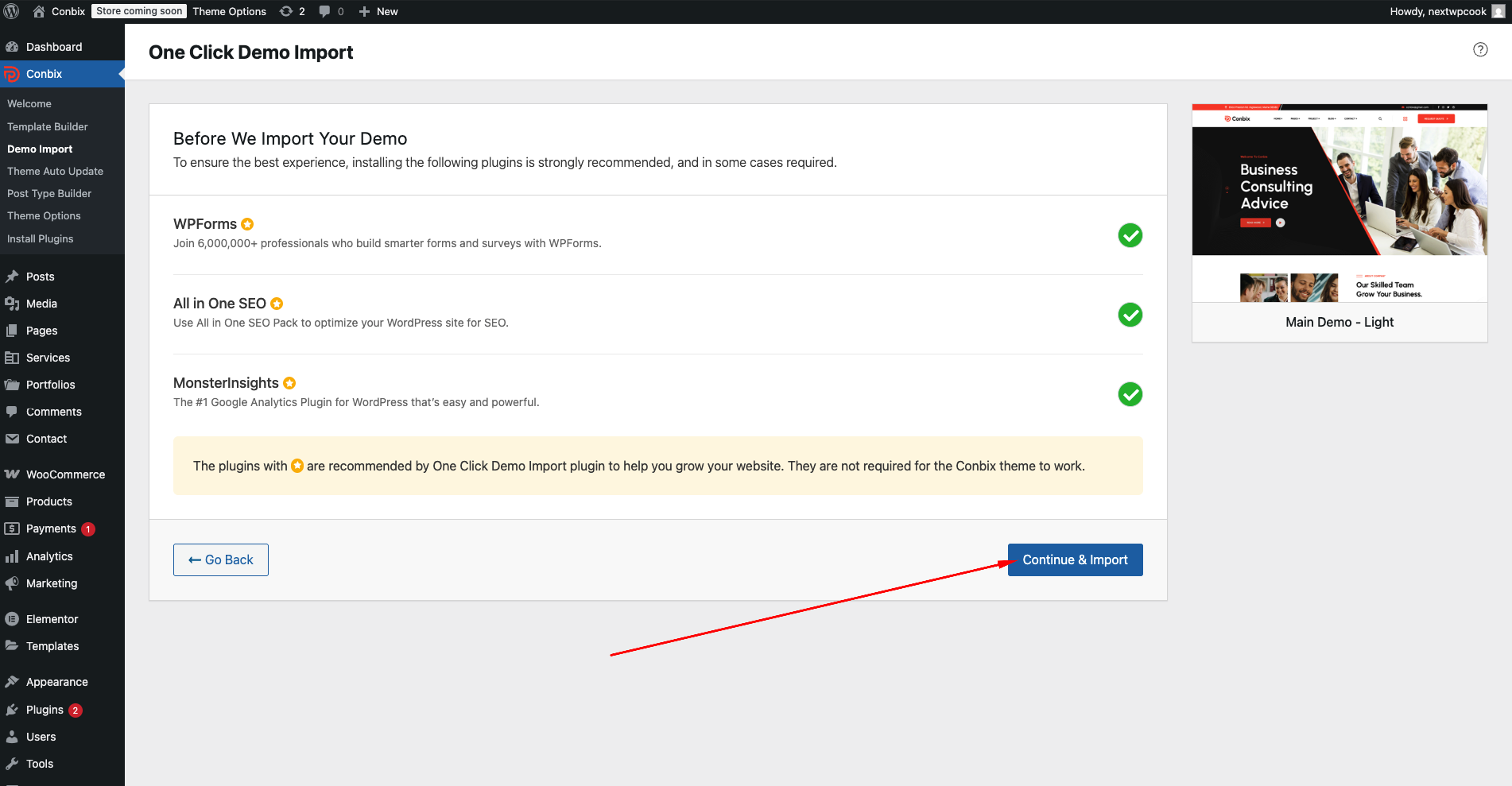Click the Pages icon
Viewport: 1512px width, 786px height.
pyautogui.click(x=12, y=331)
